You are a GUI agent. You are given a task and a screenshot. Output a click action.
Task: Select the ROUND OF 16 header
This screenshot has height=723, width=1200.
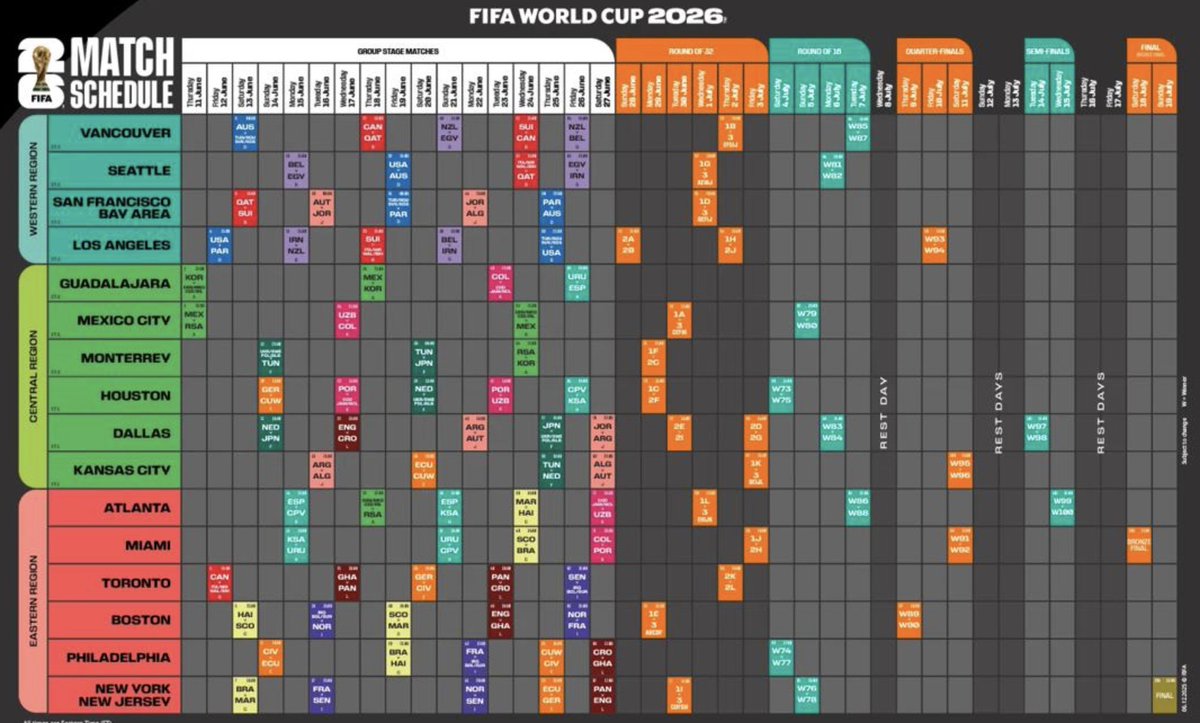[820, 50]
